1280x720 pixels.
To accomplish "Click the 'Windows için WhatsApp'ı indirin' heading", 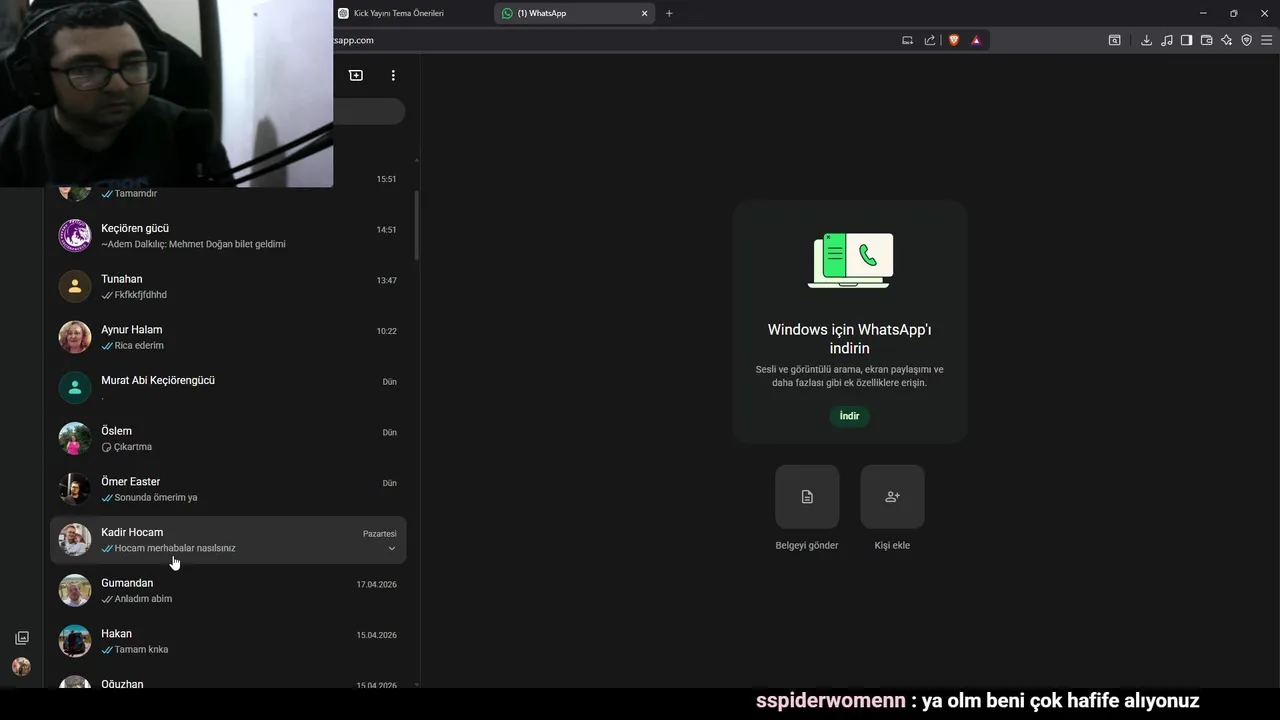I will (x=849, y=338).
